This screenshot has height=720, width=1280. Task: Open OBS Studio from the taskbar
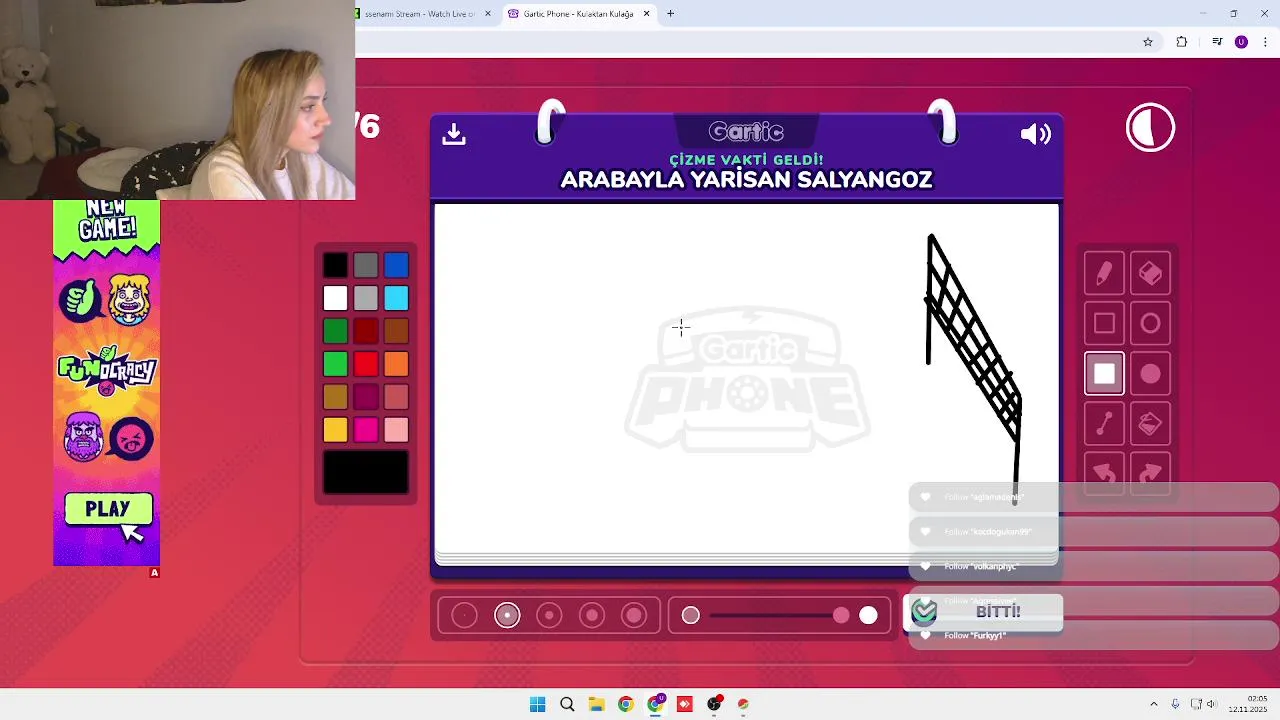[714, 704]
